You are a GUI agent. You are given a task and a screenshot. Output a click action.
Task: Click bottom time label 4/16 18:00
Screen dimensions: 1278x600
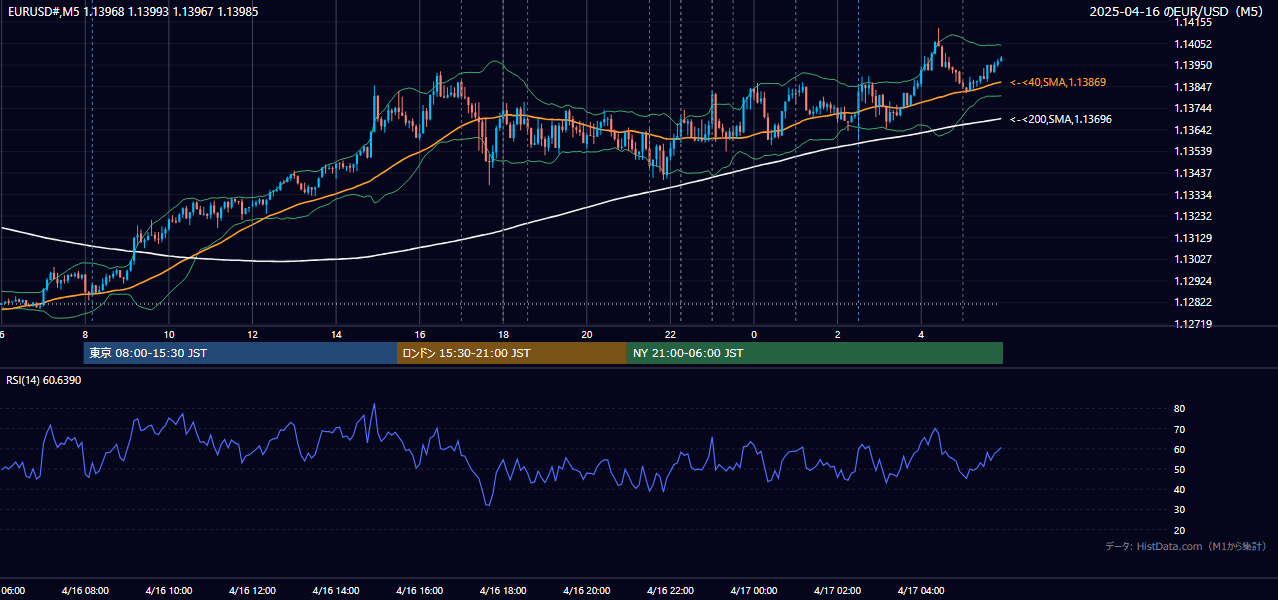(503, 591)
